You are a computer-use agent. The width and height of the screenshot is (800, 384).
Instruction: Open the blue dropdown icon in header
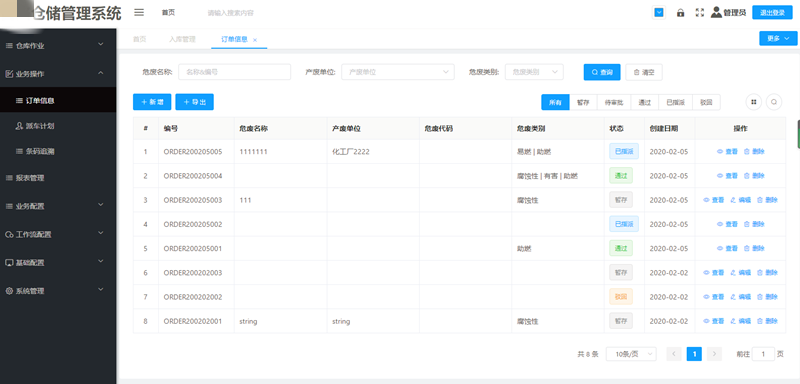(x=659, y=13)
